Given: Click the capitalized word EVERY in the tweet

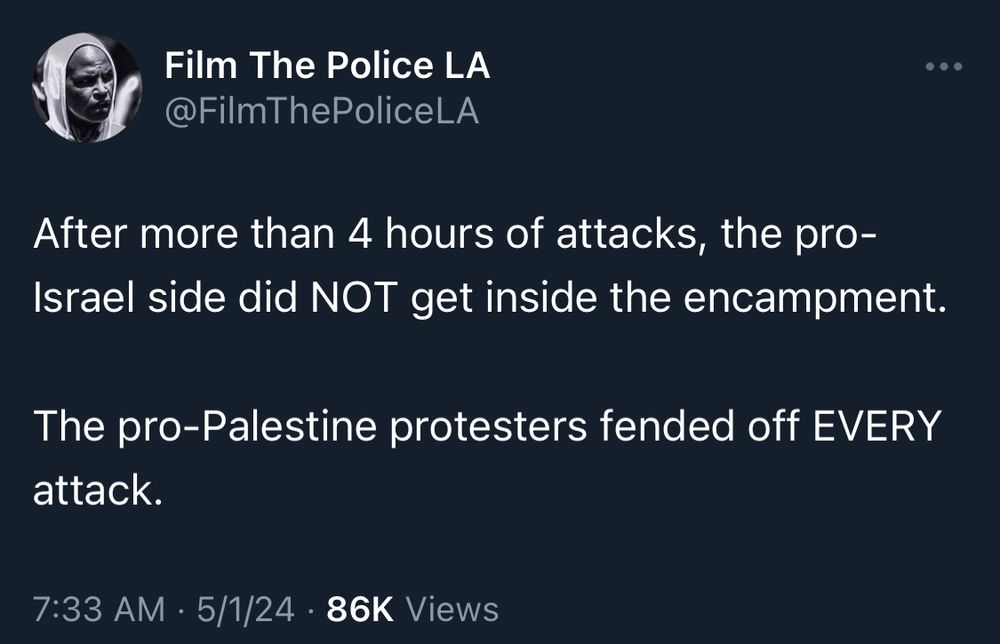Looking at the screenshot, I should [877, 426].
